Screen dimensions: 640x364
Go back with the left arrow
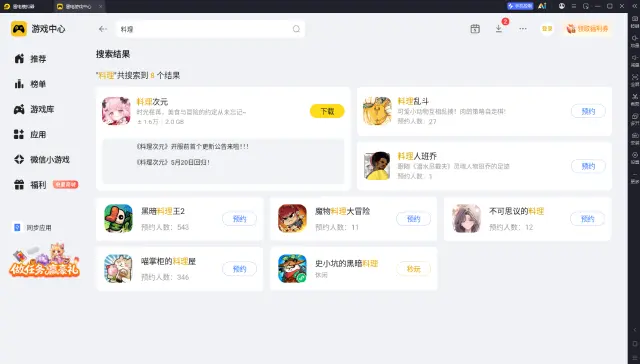click(x=102, y=29)
